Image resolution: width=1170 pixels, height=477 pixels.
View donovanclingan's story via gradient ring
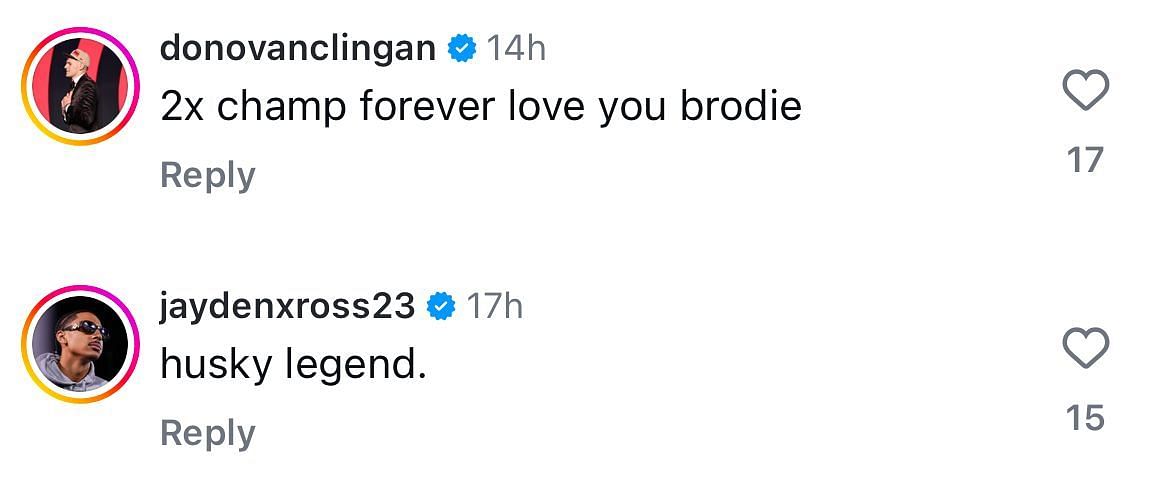tap(81, 87)
